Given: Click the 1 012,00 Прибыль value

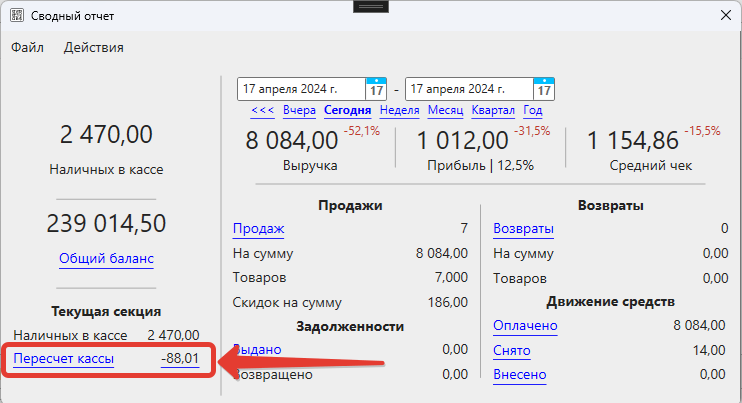Looking at the screenshot, I should click(x=462, y=140).
